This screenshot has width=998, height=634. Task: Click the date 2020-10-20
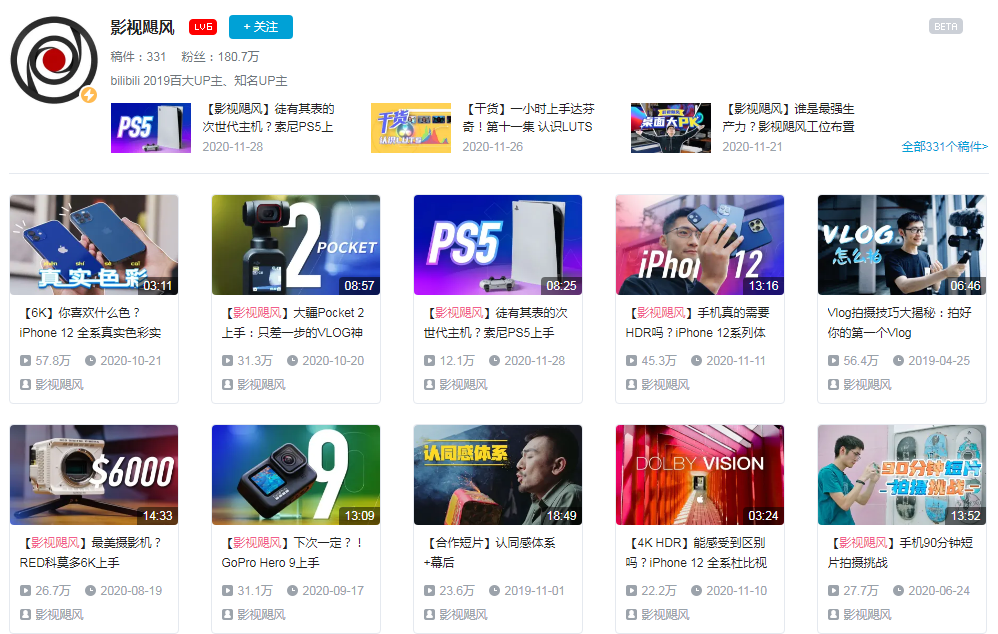333,361
